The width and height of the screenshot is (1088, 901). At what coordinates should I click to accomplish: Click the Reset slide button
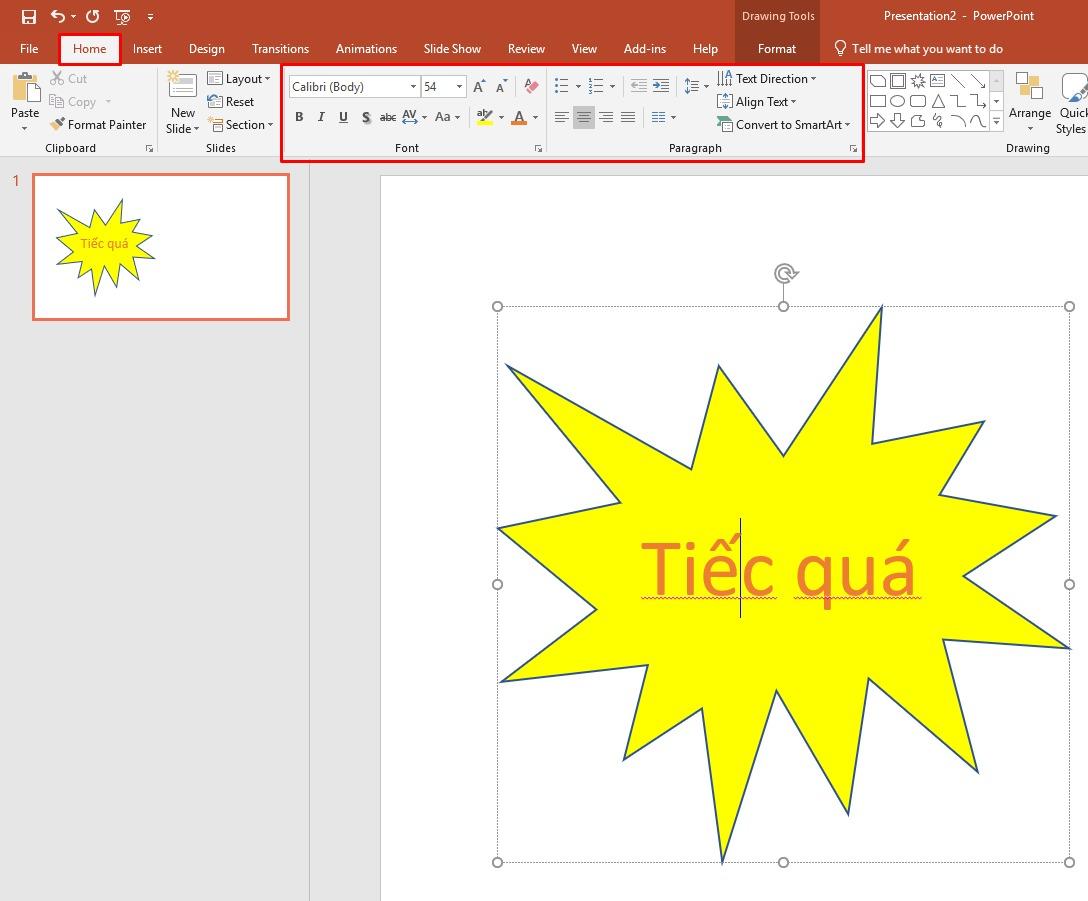coord(231,102)
